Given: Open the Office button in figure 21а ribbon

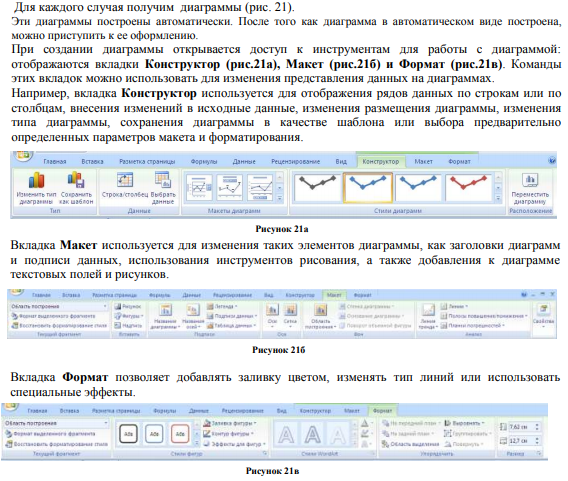Looking at the screenshot, I should 23,155.
